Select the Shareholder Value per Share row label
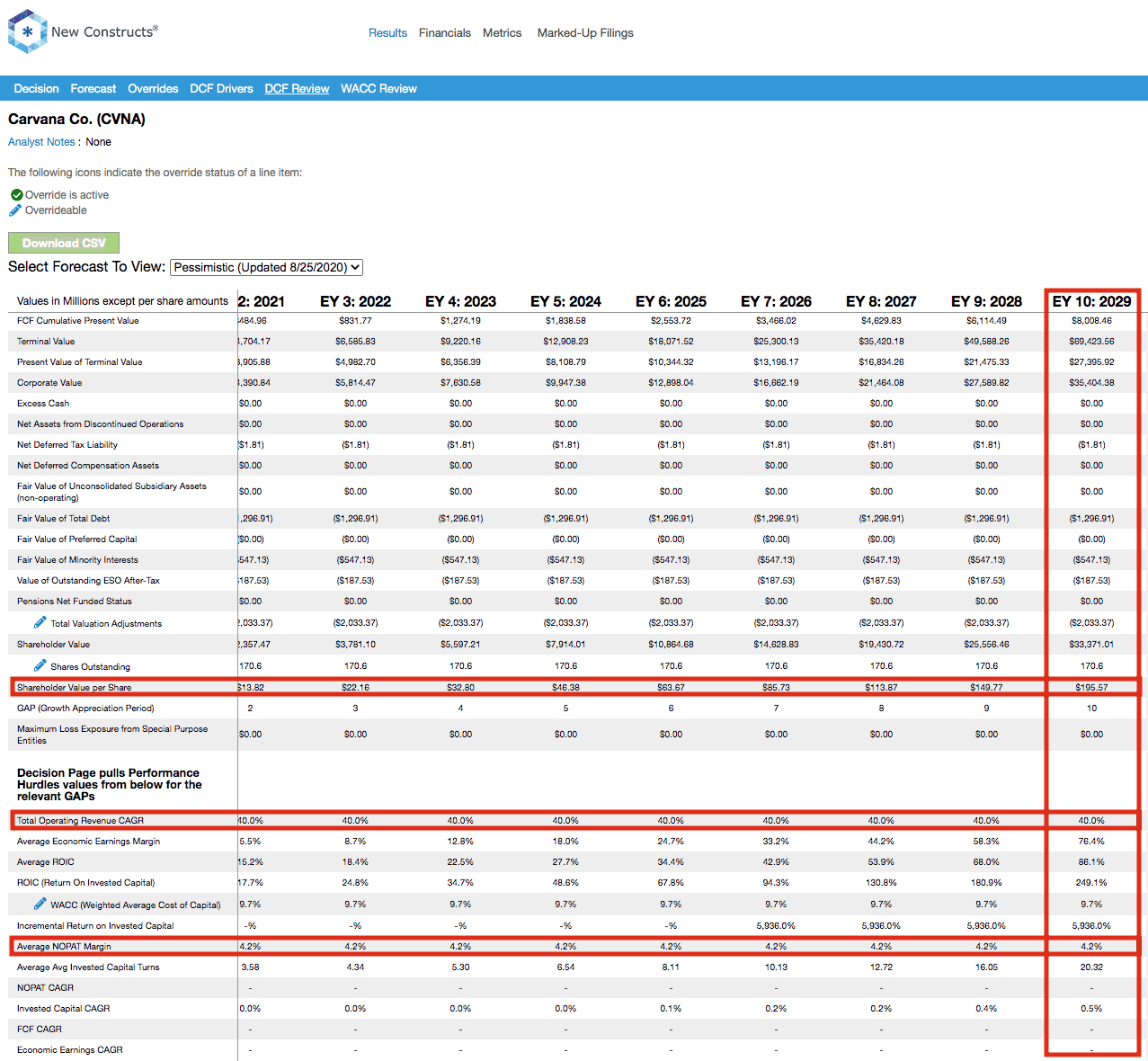The width and height of the screenshot is (1148, 1061). (74, 687)
